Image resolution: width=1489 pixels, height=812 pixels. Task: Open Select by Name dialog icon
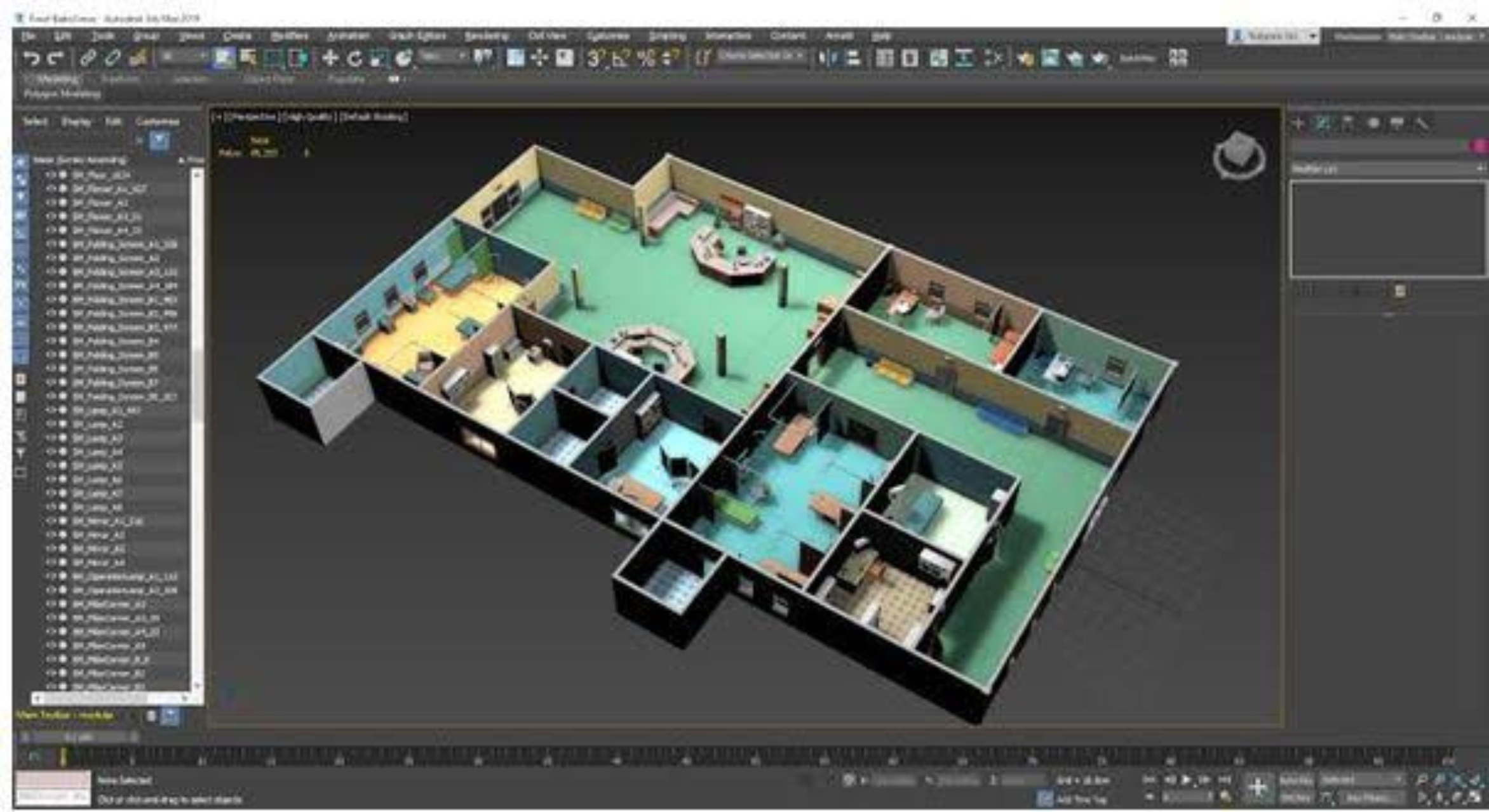248,58
